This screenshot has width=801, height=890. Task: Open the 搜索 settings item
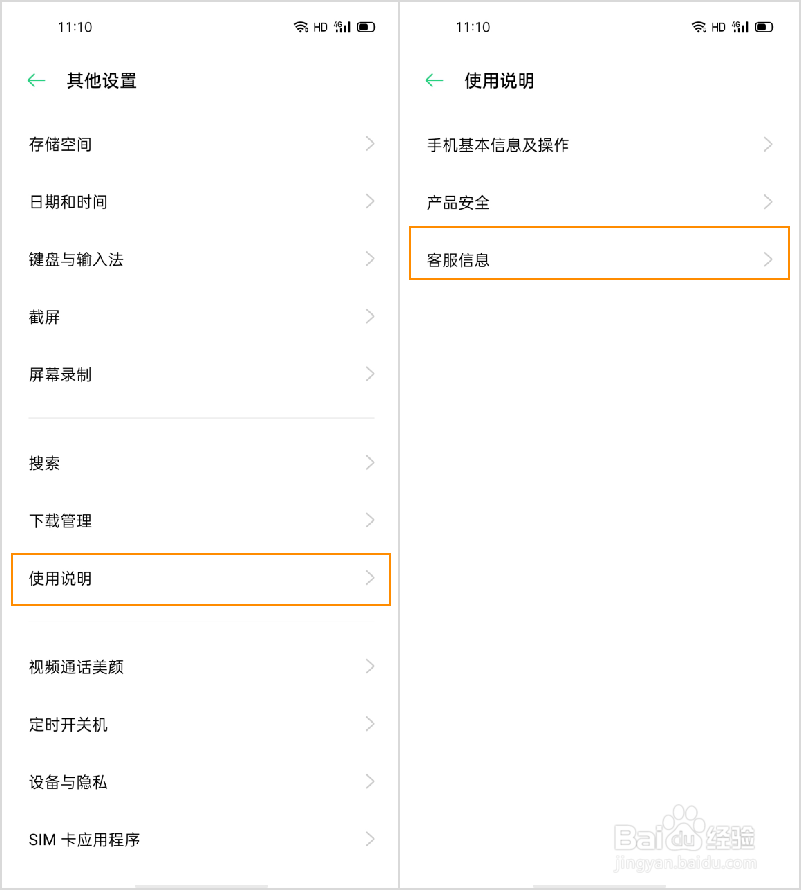tap(201, 463)
